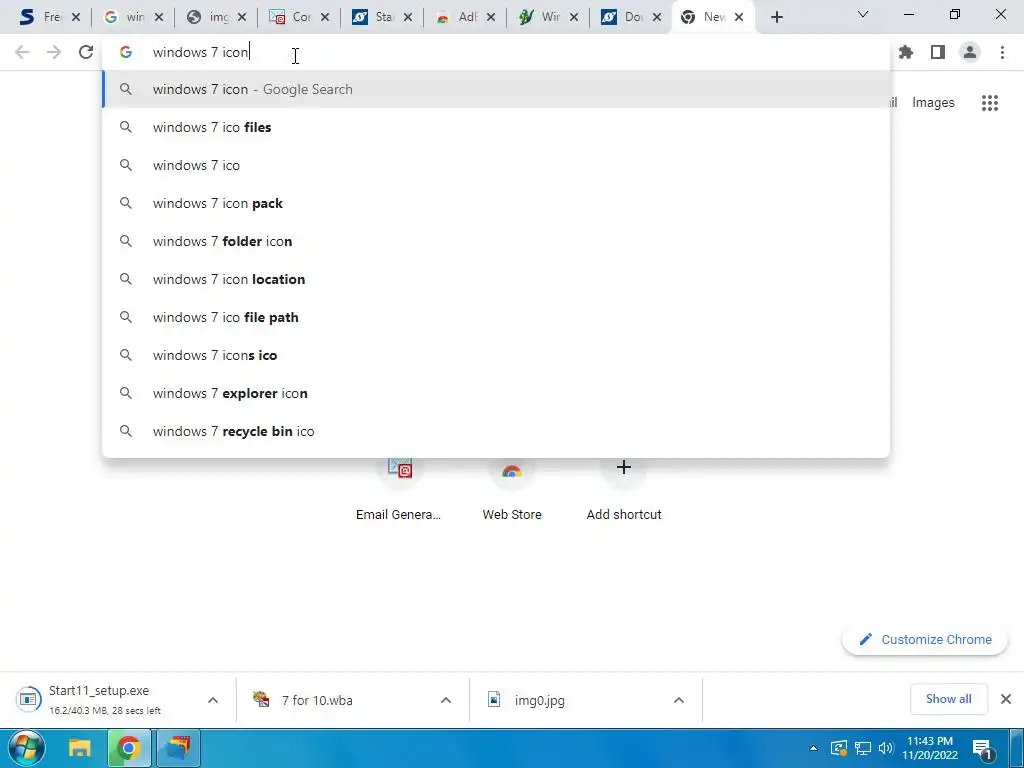Open a new tab with plus button
1024x768 pixels.
[x=776, y=18]
